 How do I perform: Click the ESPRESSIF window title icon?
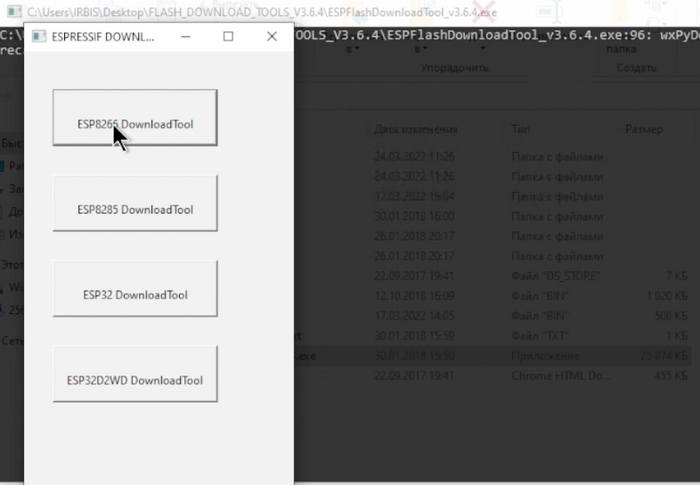click(39, 37)
